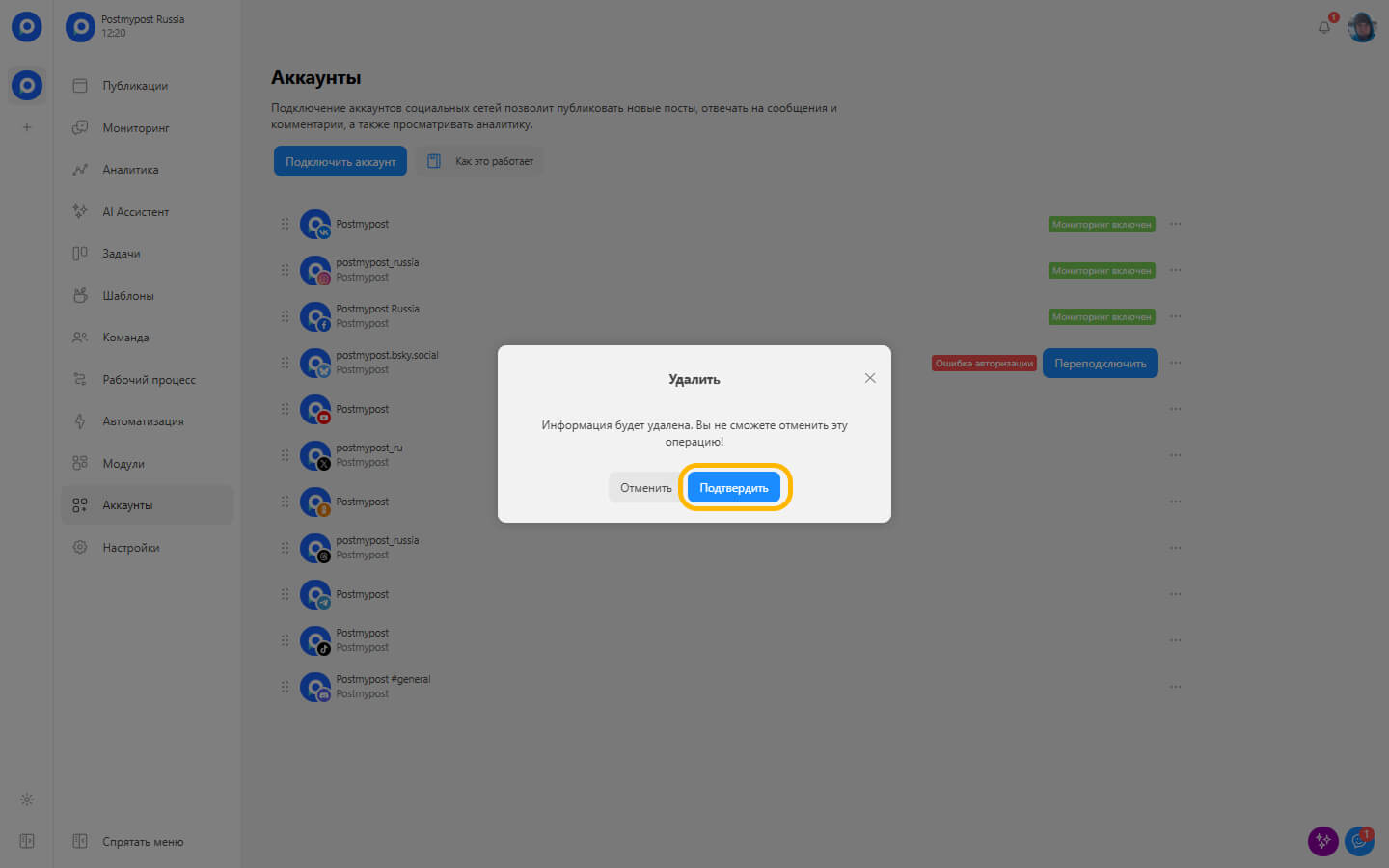Open AI Ассистент in sidebar

point(135,212)
